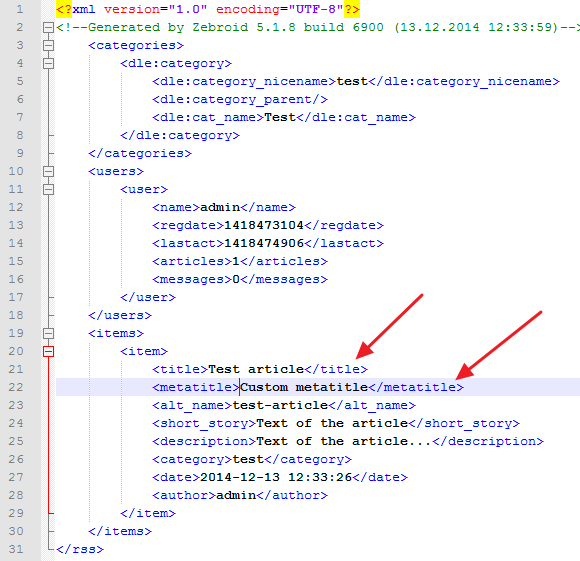Collapse the categories fold marker

pyautogui.click(x=48, y=45)
